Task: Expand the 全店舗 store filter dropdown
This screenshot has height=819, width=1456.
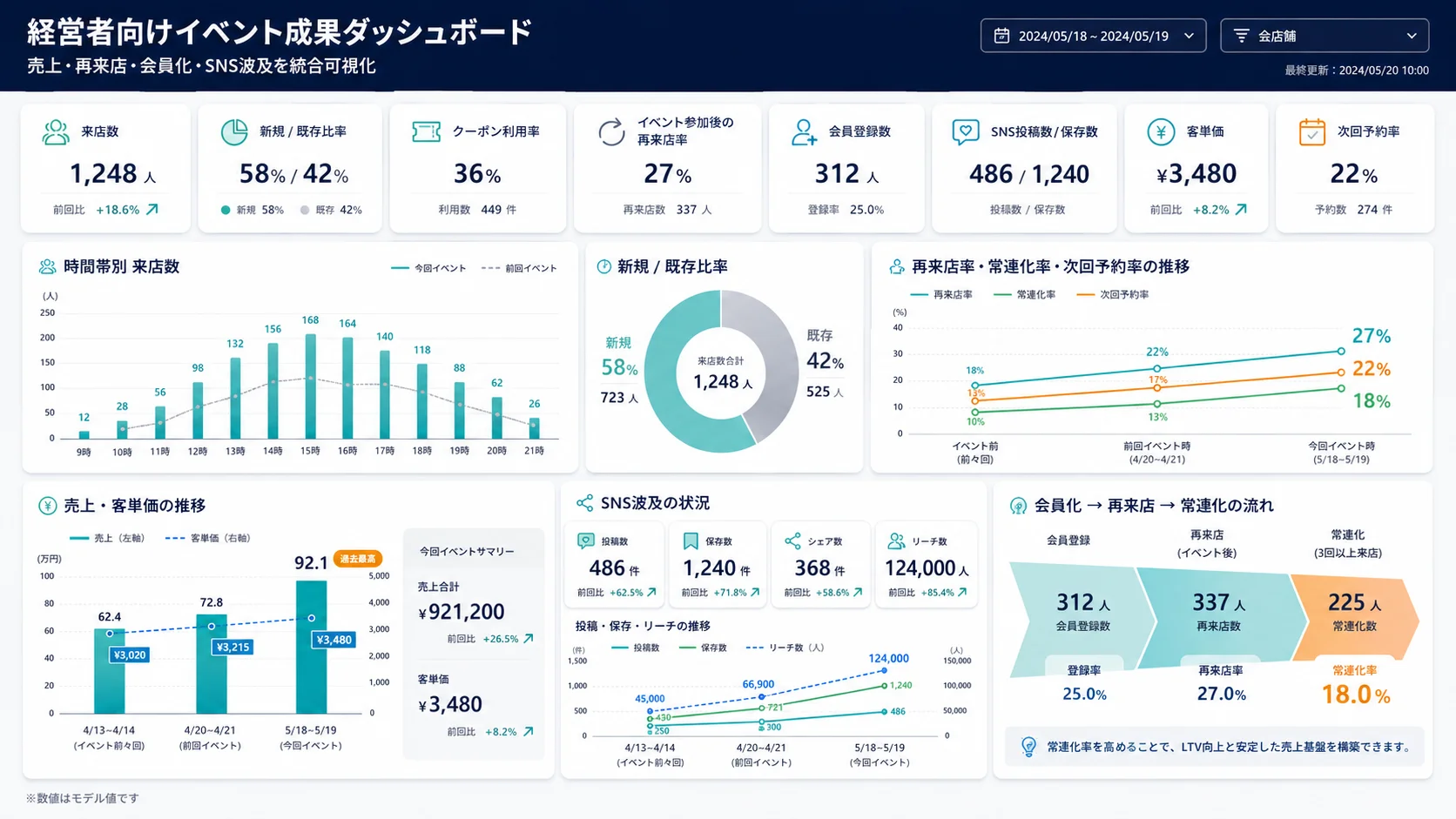Action: point(1325,36)
